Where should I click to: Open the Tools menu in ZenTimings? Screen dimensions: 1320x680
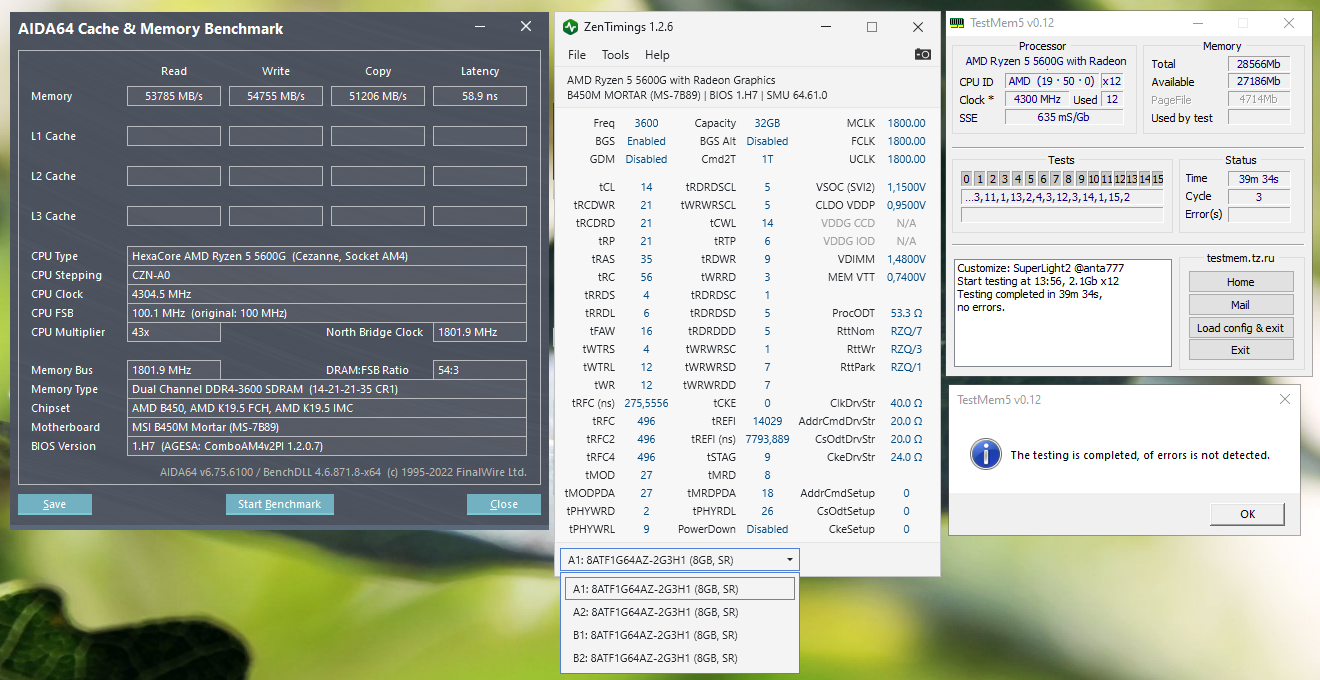click(x=616, y=55)
